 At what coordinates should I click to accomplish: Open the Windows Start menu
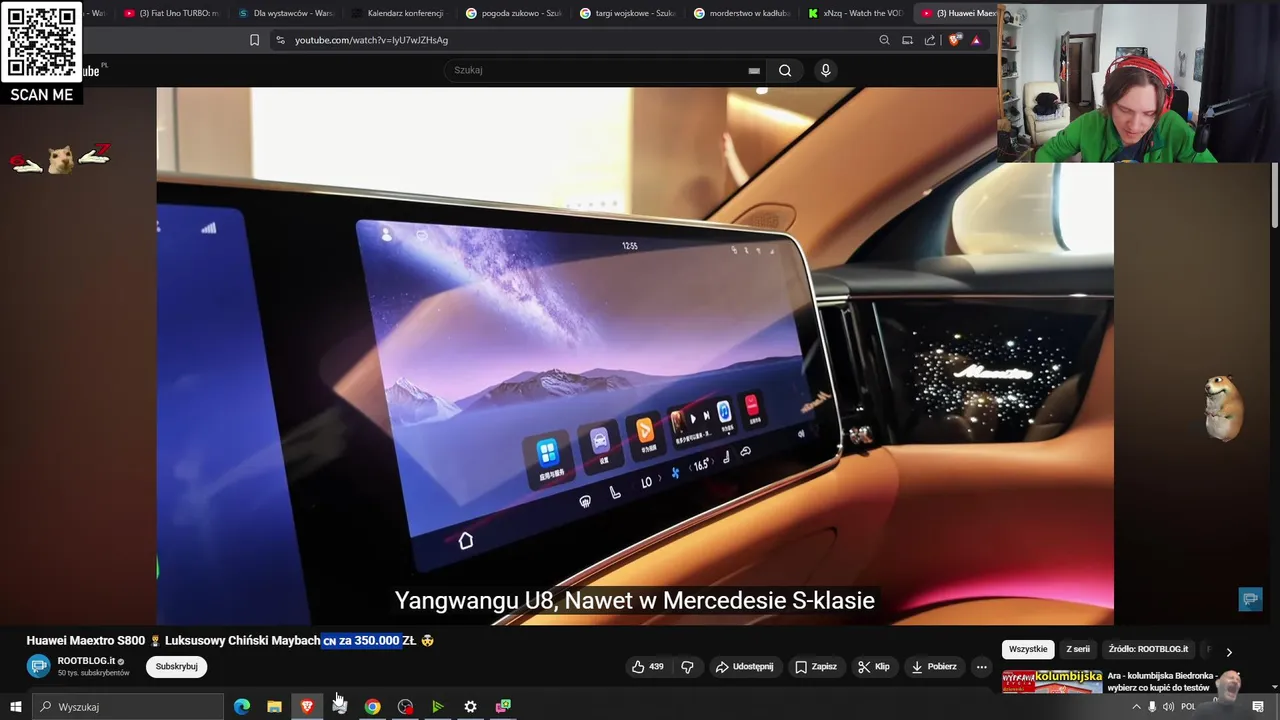click(x=15, y=707)
